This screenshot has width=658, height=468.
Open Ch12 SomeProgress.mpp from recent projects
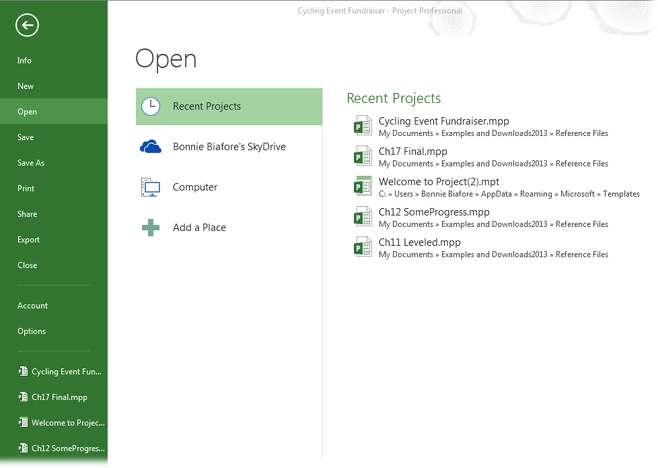pyautogui.click(x=434, y=212)
